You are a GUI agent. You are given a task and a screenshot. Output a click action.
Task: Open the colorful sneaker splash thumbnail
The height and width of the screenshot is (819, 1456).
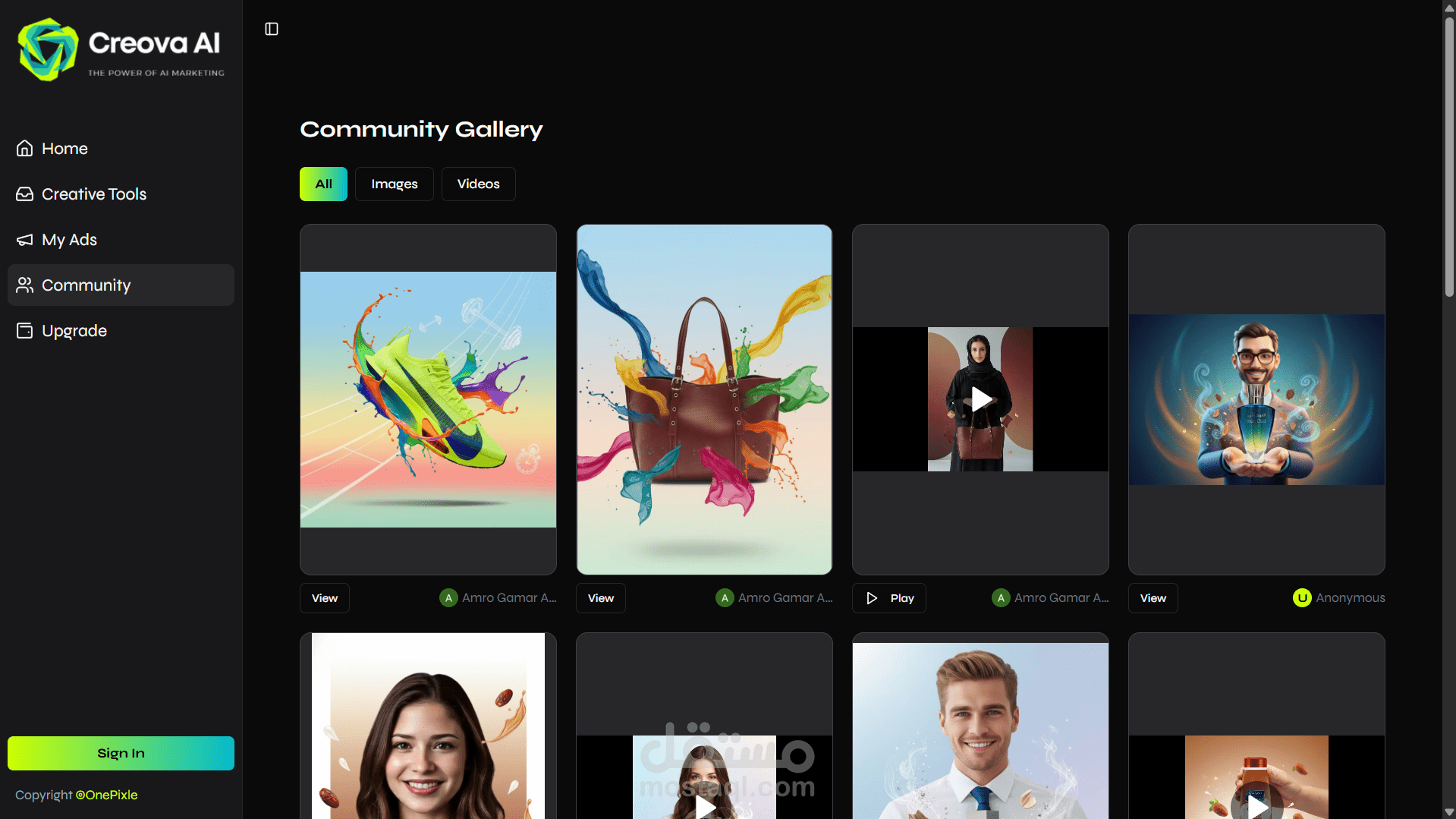[x=428, y=399]
